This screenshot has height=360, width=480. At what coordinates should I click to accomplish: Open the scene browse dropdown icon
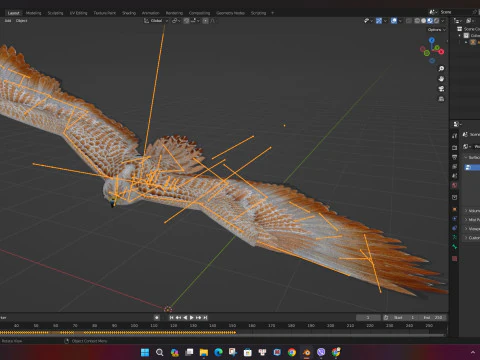[x=433, y=12]
